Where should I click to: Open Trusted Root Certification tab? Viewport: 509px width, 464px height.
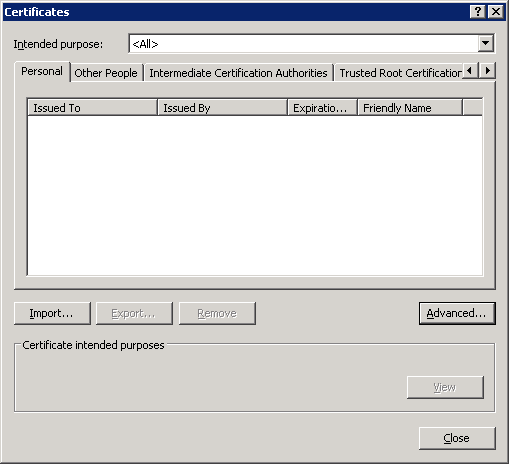click(400, 73)
